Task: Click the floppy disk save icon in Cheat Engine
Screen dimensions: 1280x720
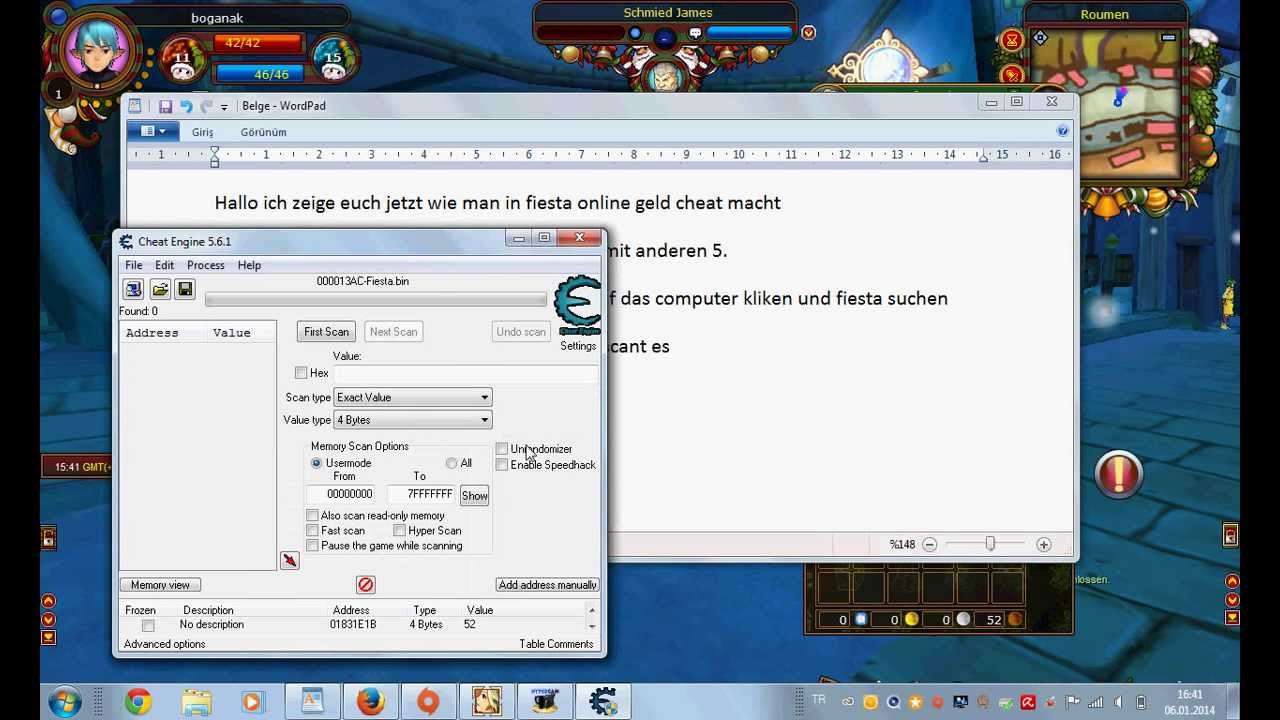Action: (185, 289)
